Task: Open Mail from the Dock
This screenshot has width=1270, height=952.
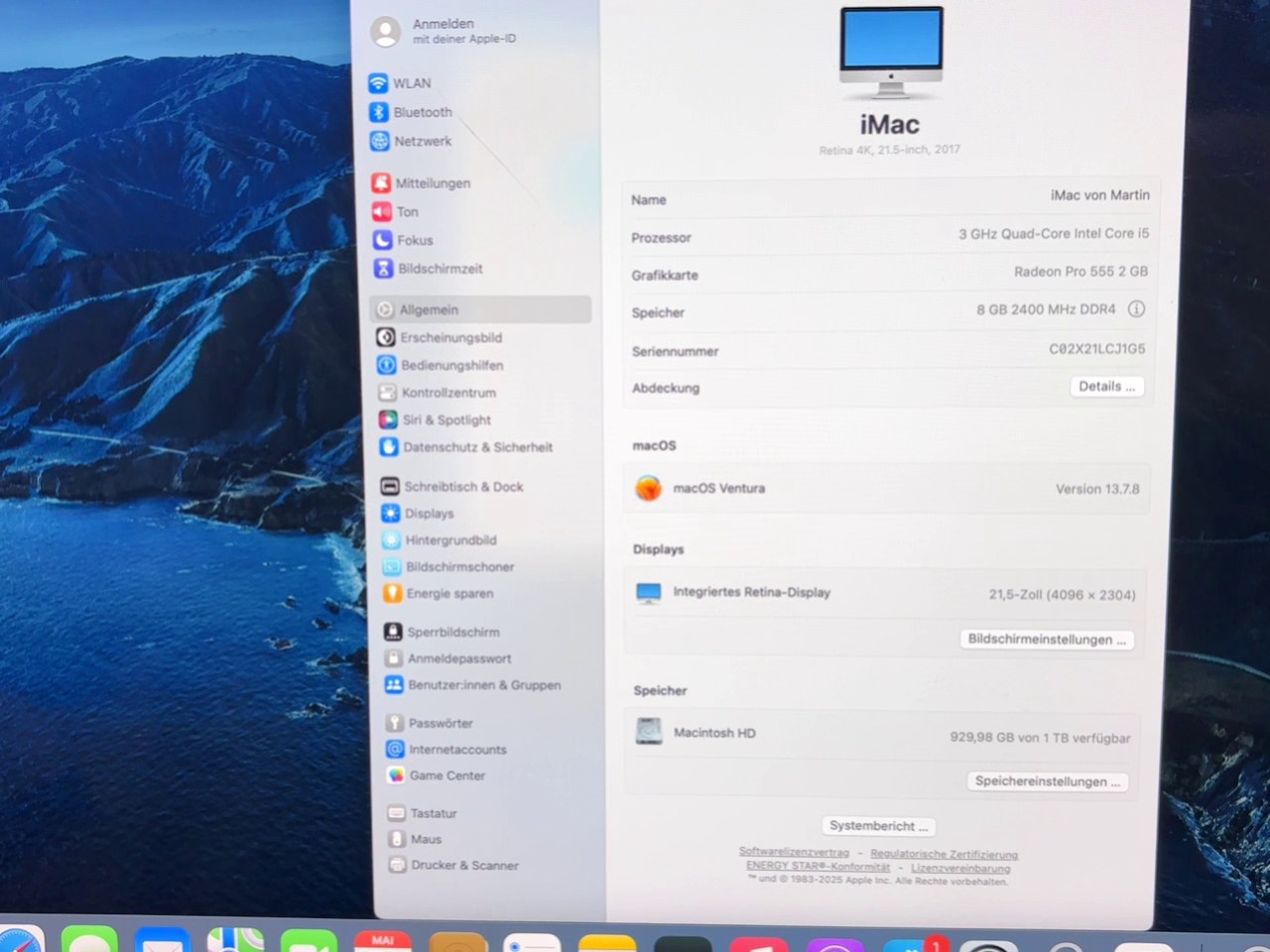Action: click(x=162, y=938)
